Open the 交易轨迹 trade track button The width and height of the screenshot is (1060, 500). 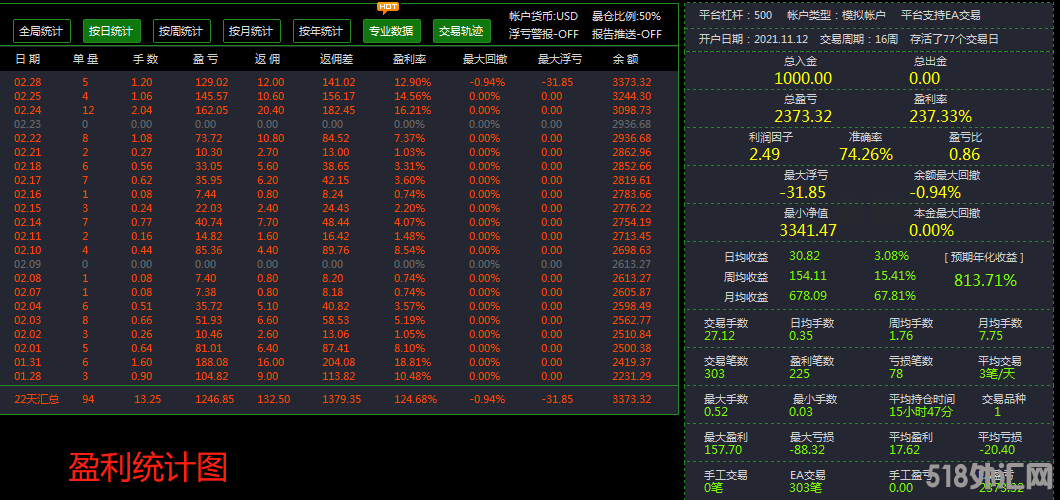point(461,31)
